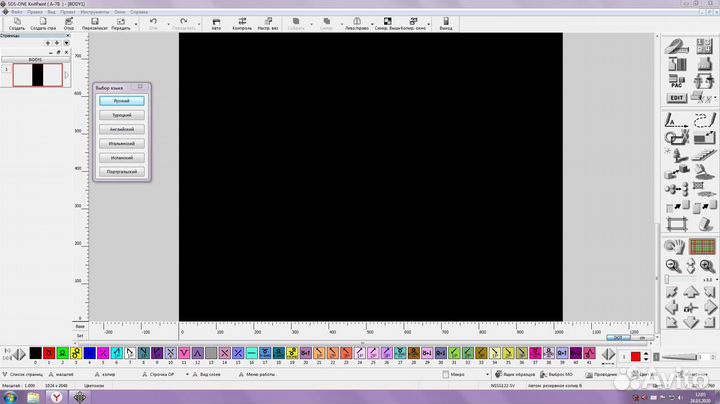Click the zoom in magnifier icon

click(x=707, y=266)
